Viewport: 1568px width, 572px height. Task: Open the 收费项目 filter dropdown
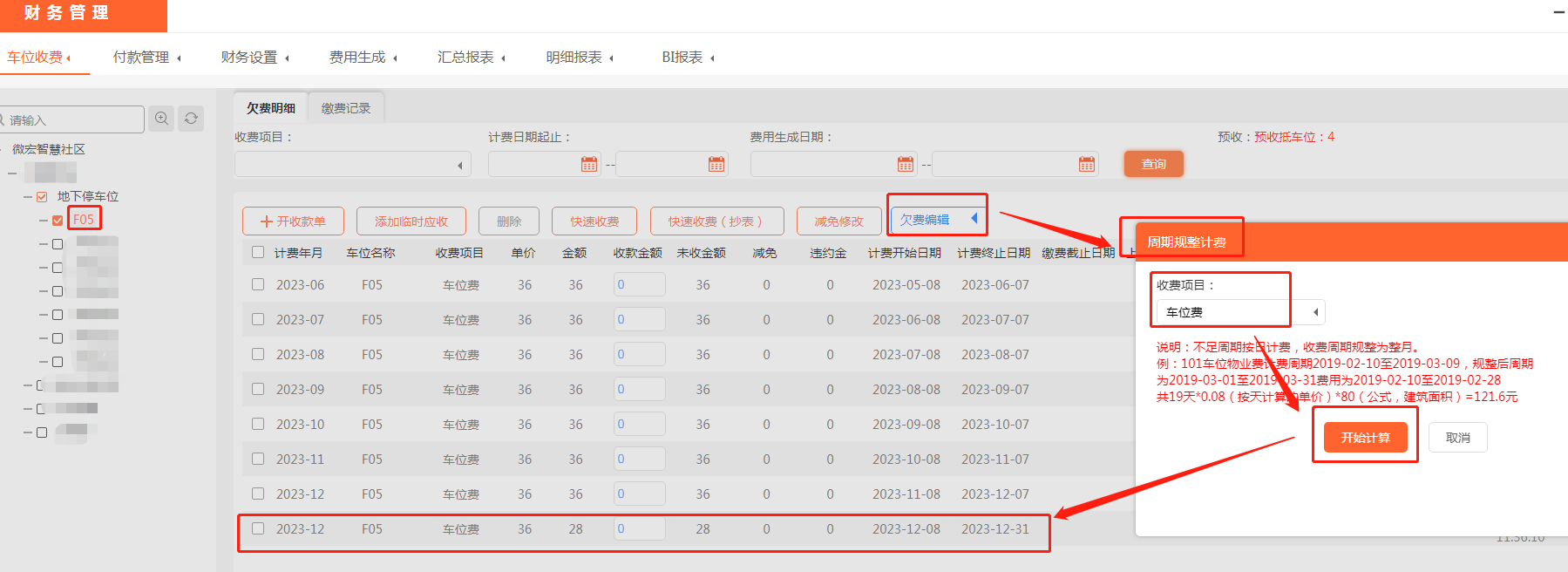tap(353, 164)
